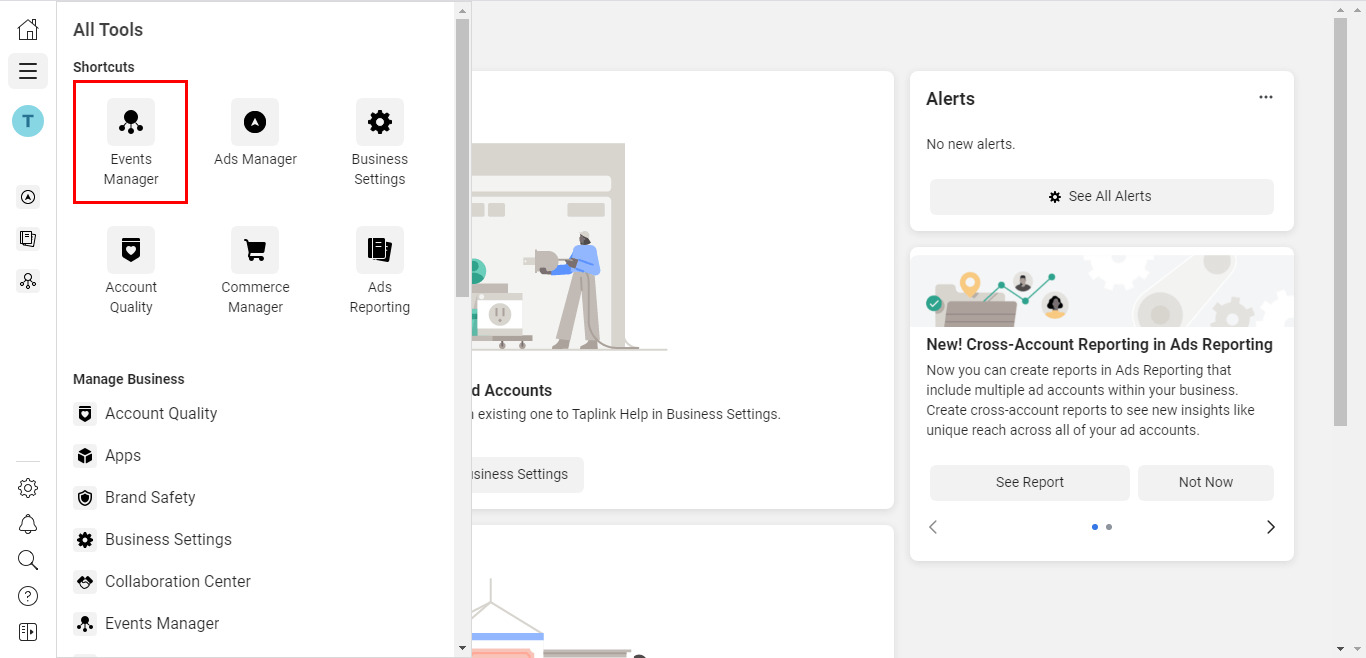
Task: Open Commerce Manager cart shortcut
Action: [255, 250]
